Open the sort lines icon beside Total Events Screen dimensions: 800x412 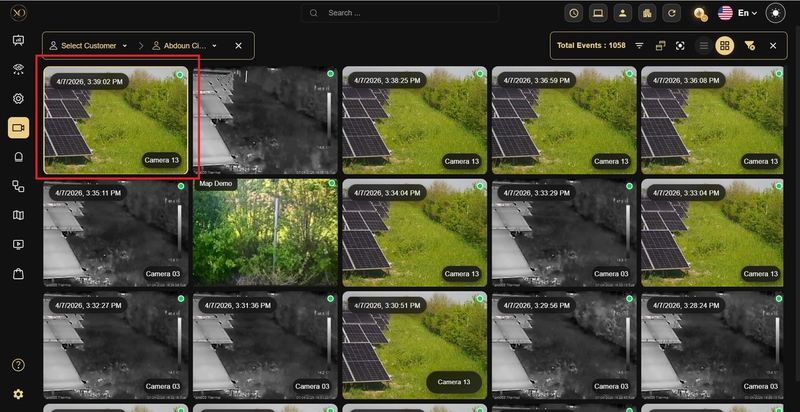[x=639, y=45]
